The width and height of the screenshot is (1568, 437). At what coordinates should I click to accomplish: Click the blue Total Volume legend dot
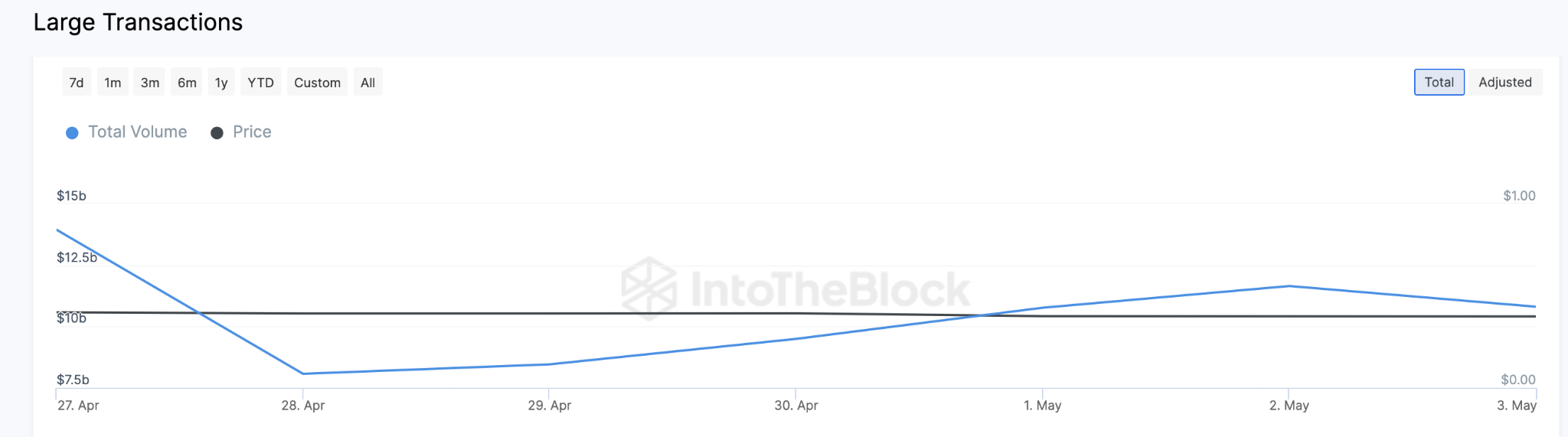[x=72, y=133]
